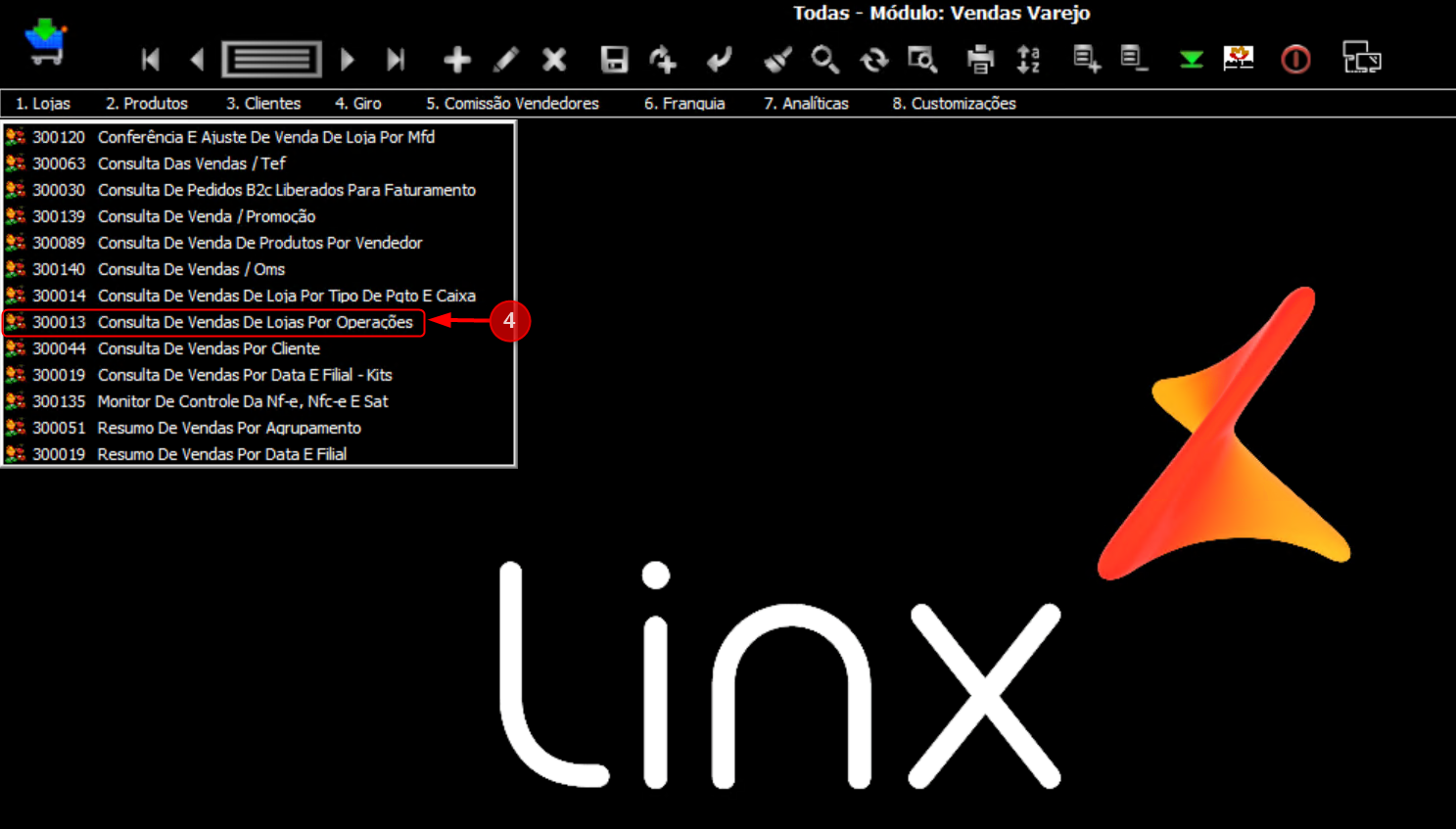The image size is (1456, 829).
Task: Add a new record with plus icon
Action: click(x=456, y=60)
